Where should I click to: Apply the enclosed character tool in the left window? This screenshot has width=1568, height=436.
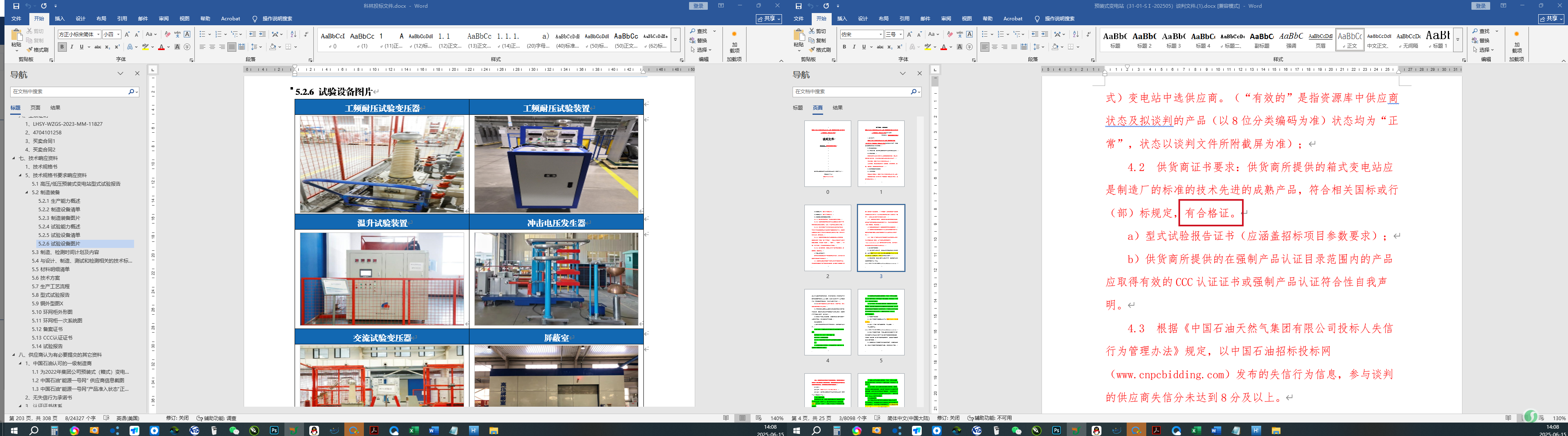[187, 47]
